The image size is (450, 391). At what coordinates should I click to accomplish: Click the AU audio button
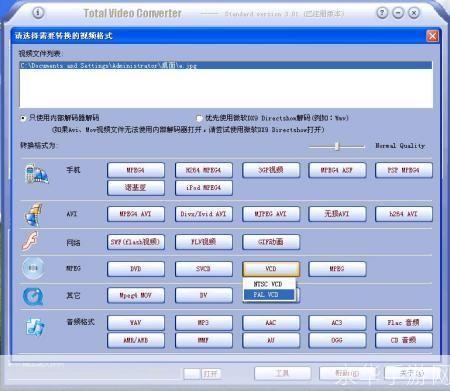(271, 340)
